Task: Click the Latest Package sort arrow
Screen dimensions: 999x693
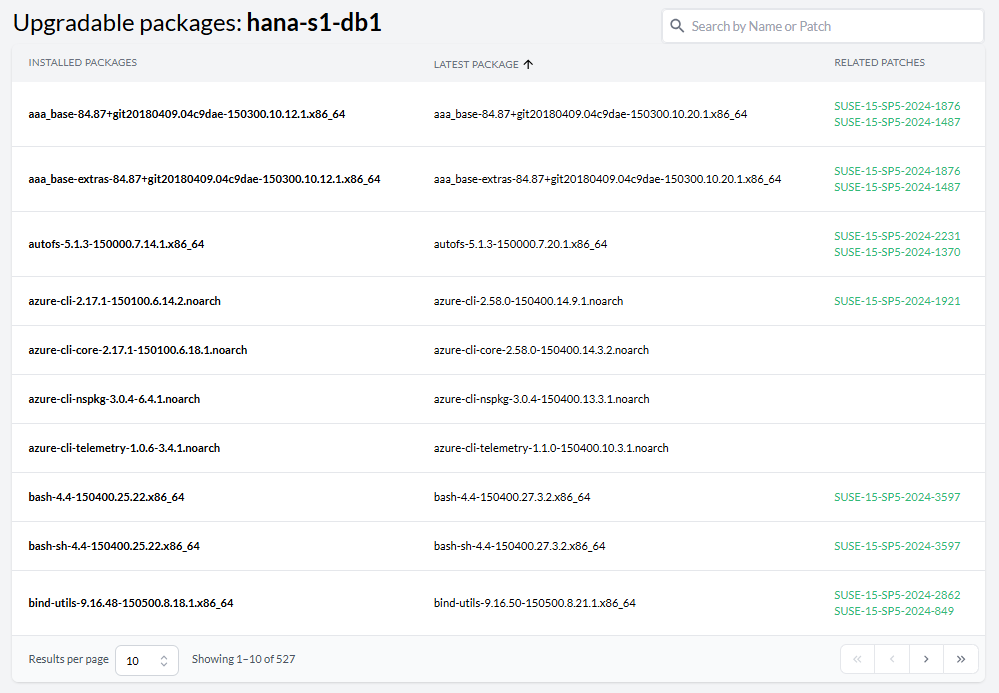Action: click(528, 64)
